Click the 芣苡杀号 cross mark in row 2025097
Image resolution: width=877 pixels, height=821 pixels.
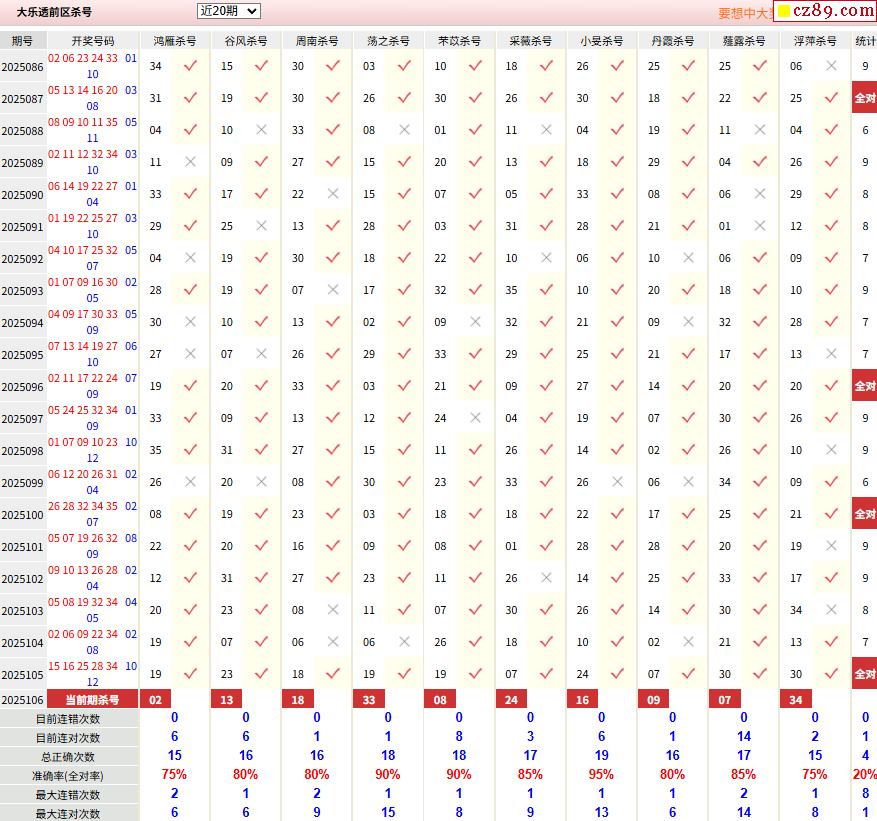(475, 418)
